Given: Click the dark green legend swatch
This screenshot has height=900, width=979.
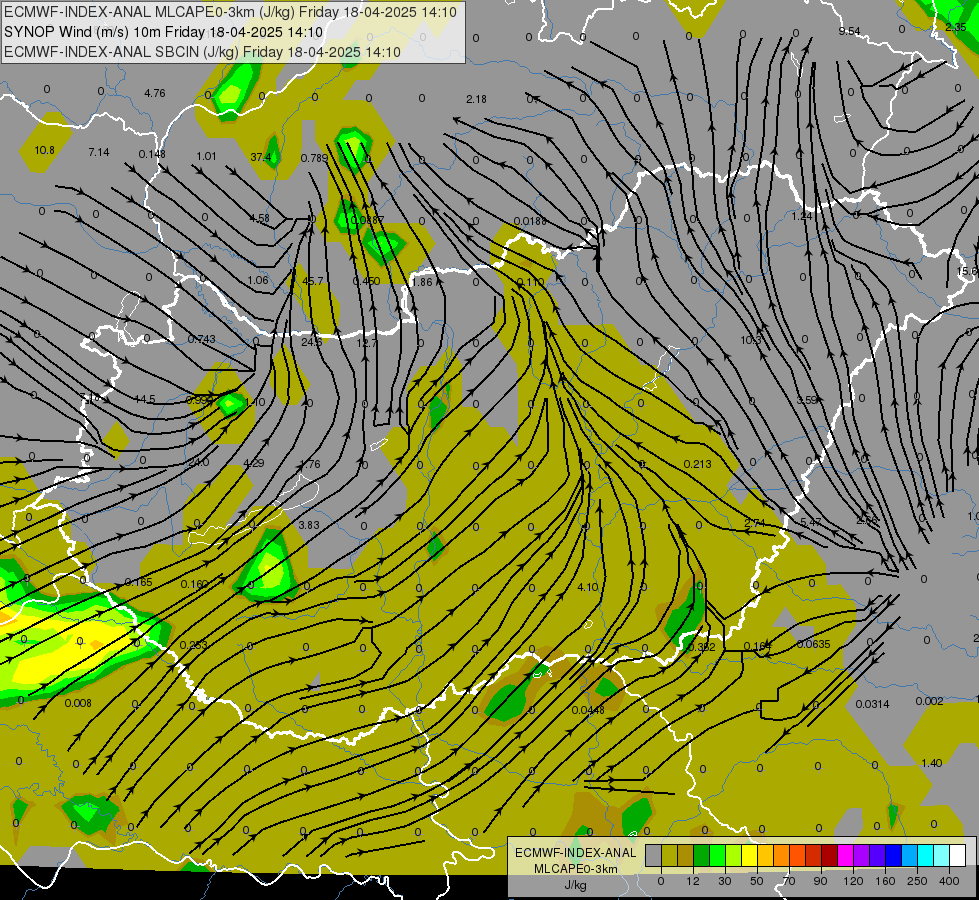Looking at the screenshot, I should tap(701, 855).
